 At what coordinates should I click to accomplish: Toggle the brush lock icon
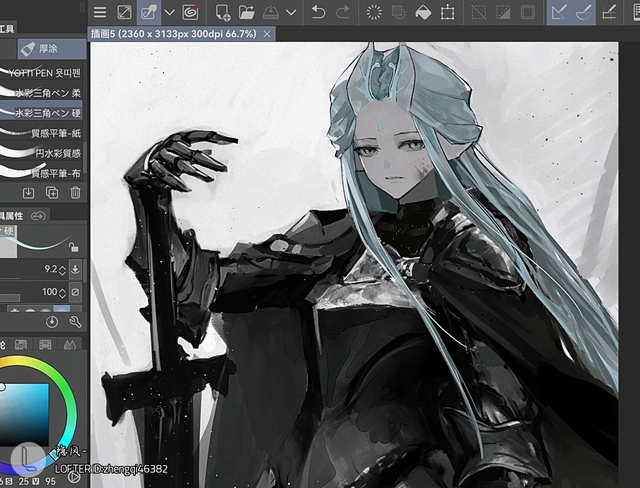coord(73,247)
